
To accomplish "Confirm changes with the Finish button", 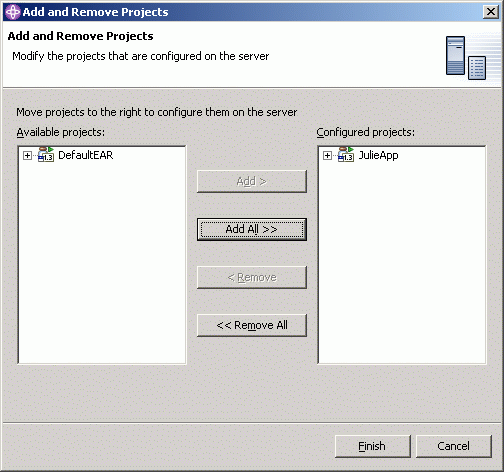I will pos(372,446).
